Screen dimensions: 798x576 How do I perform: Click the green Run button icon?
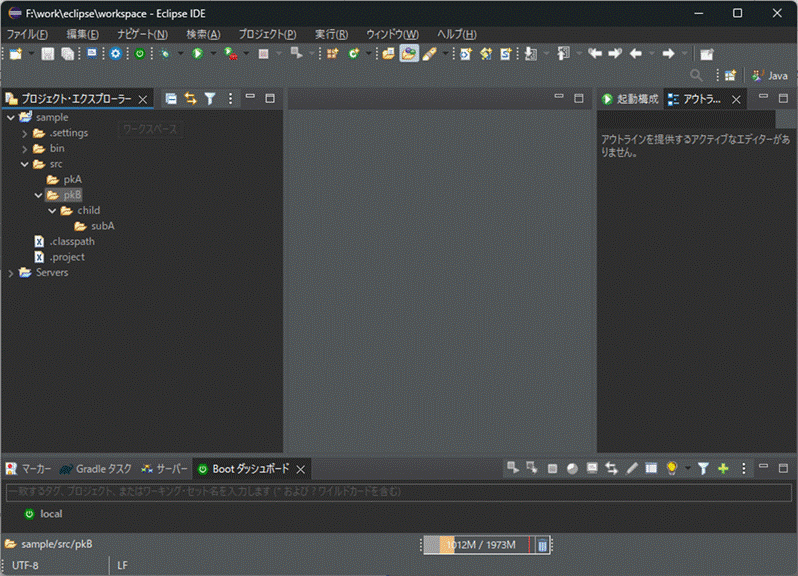click(x=197, y=53)
